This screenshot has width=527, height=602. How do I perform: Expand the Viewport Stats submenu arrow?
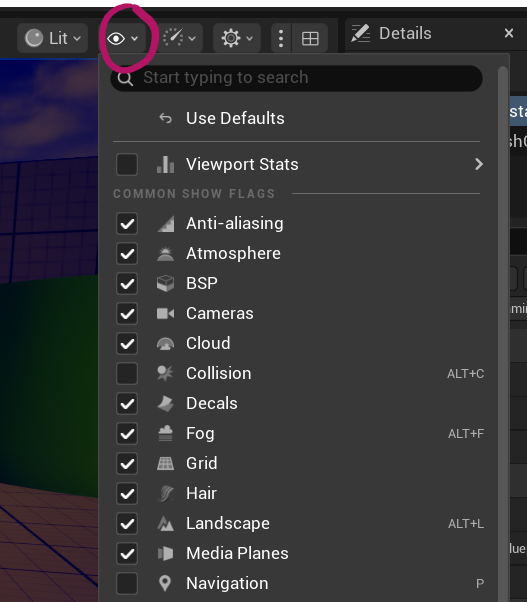tap(479, 164)
